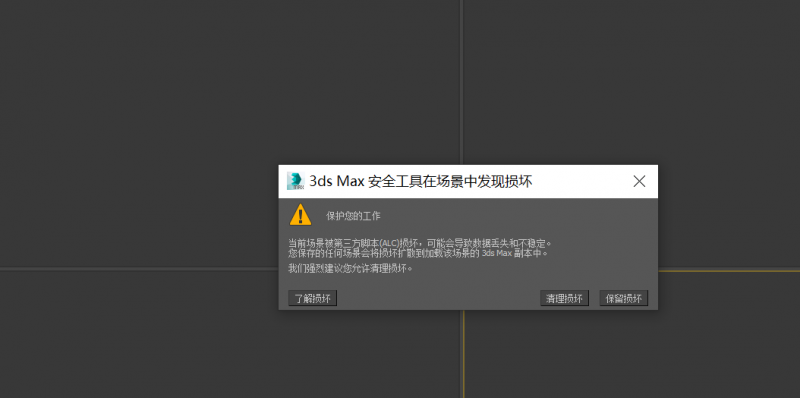The height and width of the screenshot is (398, 800).
Task: Click the 我们强烈建议您允许清理损坏 text line
Action: point(350,268)
